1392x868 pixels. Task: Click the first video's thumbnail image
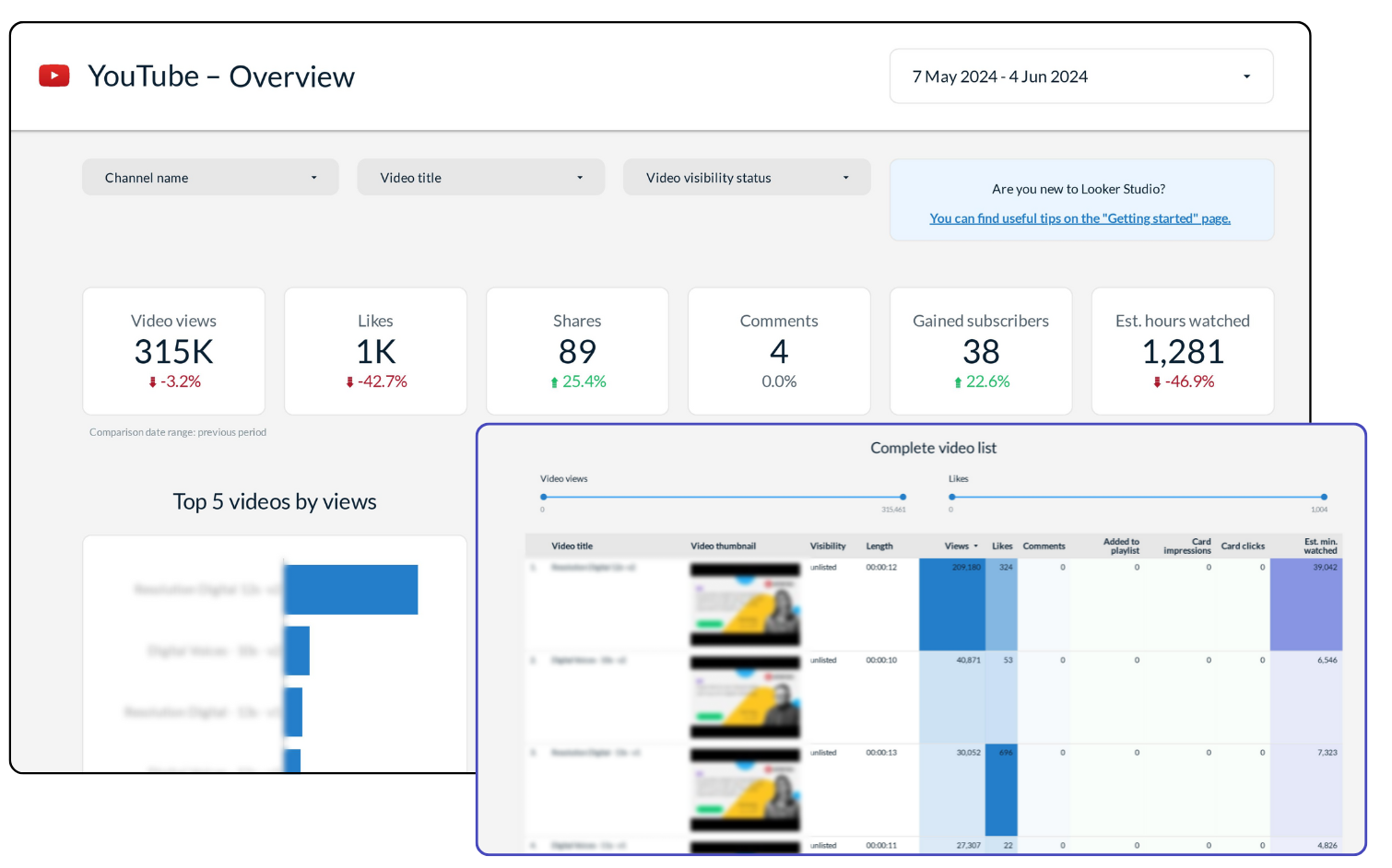(x=745, y=604)
